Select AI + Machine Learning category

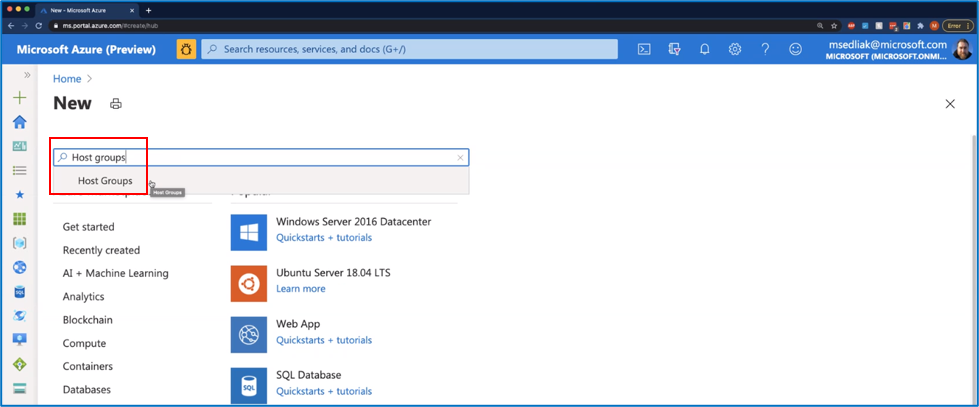pos(116,273)
